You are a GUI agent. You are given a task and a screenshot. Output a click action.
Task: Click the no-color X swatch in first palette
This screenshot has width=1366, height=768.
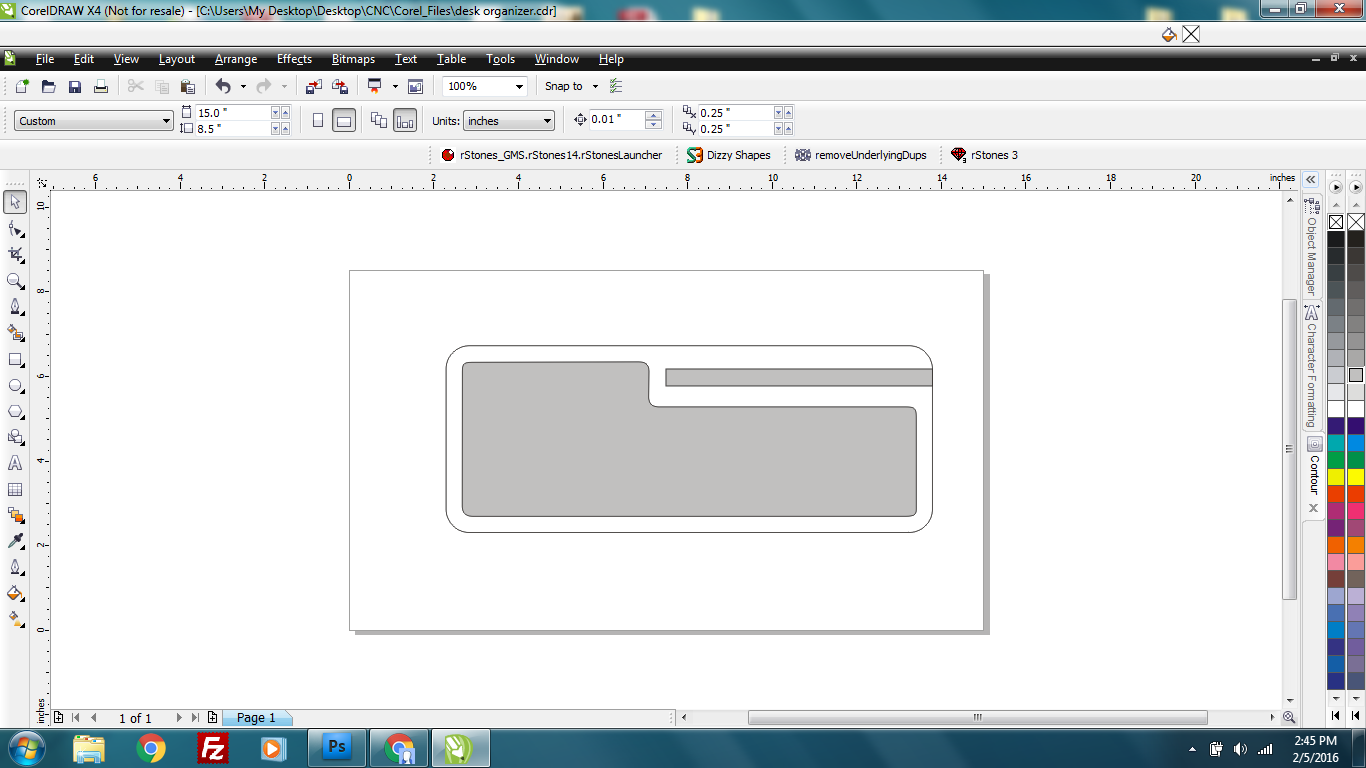[x=1336, y=222]
